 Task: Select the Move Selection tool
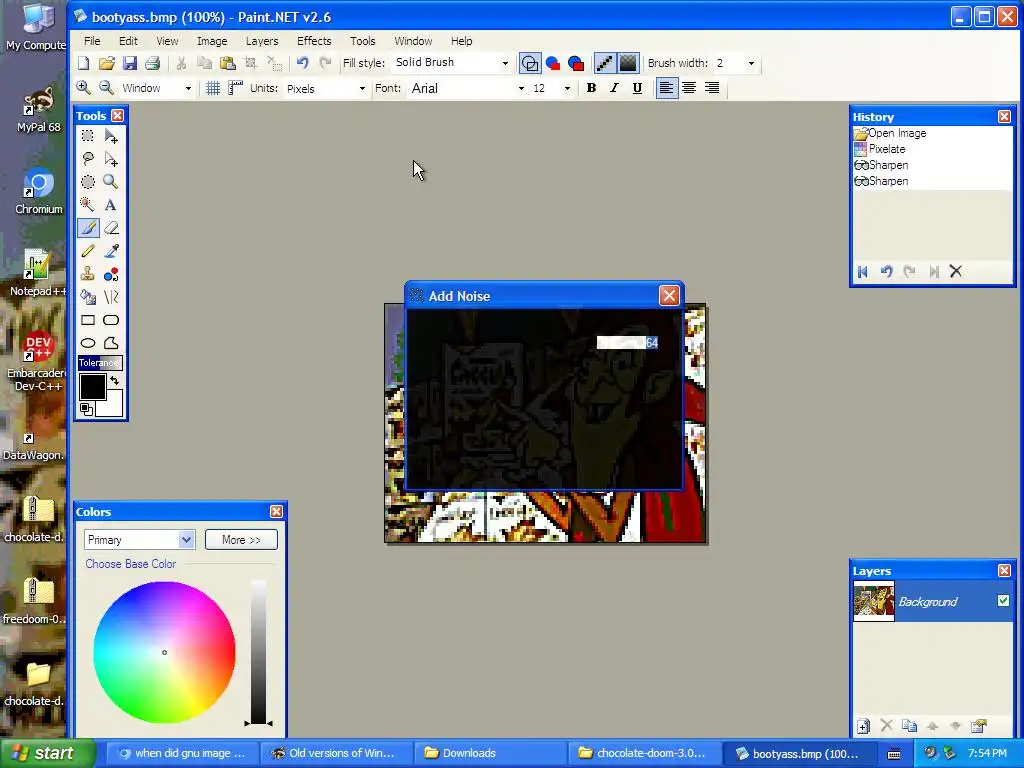[x=111, y=159]
